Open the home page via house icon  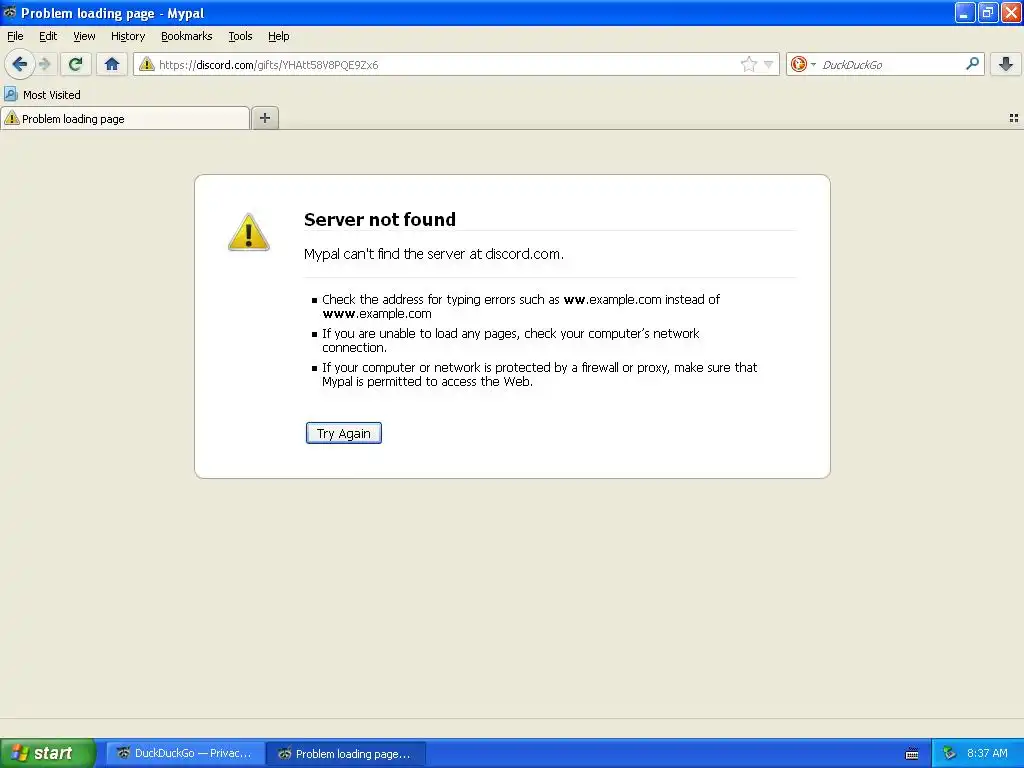[x=112, y=64]
